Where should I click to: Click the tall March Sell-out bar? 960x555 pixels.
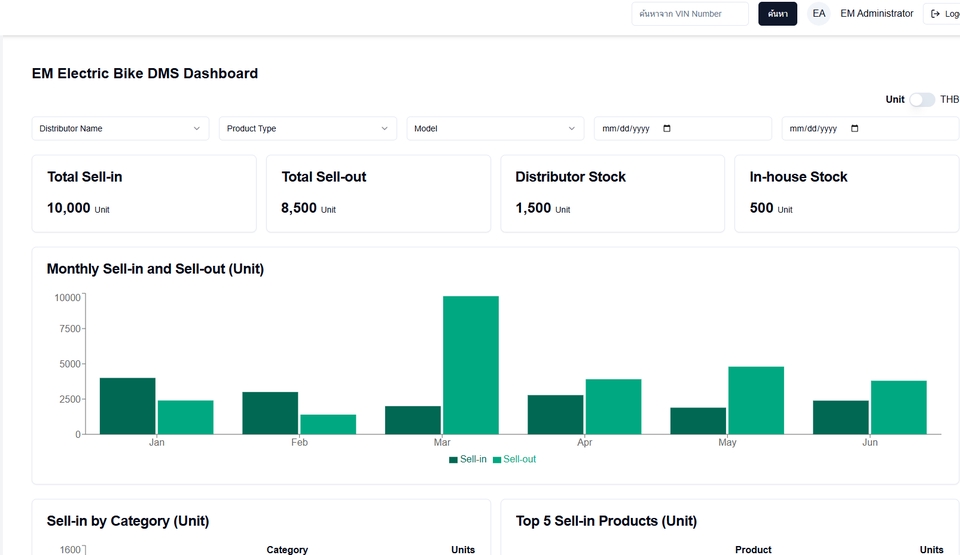[471, 365]
